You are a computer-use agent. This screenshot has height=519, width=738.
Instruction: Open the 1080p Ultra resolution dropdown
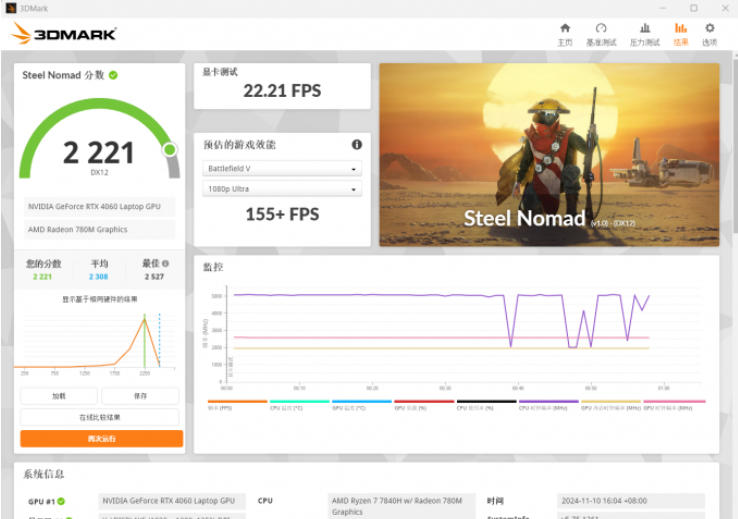[281, 189]
